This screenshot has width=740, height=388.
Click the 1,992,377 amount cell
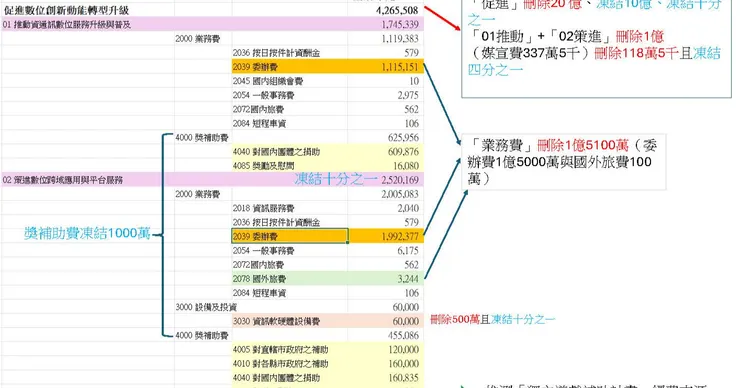[386, 236]
